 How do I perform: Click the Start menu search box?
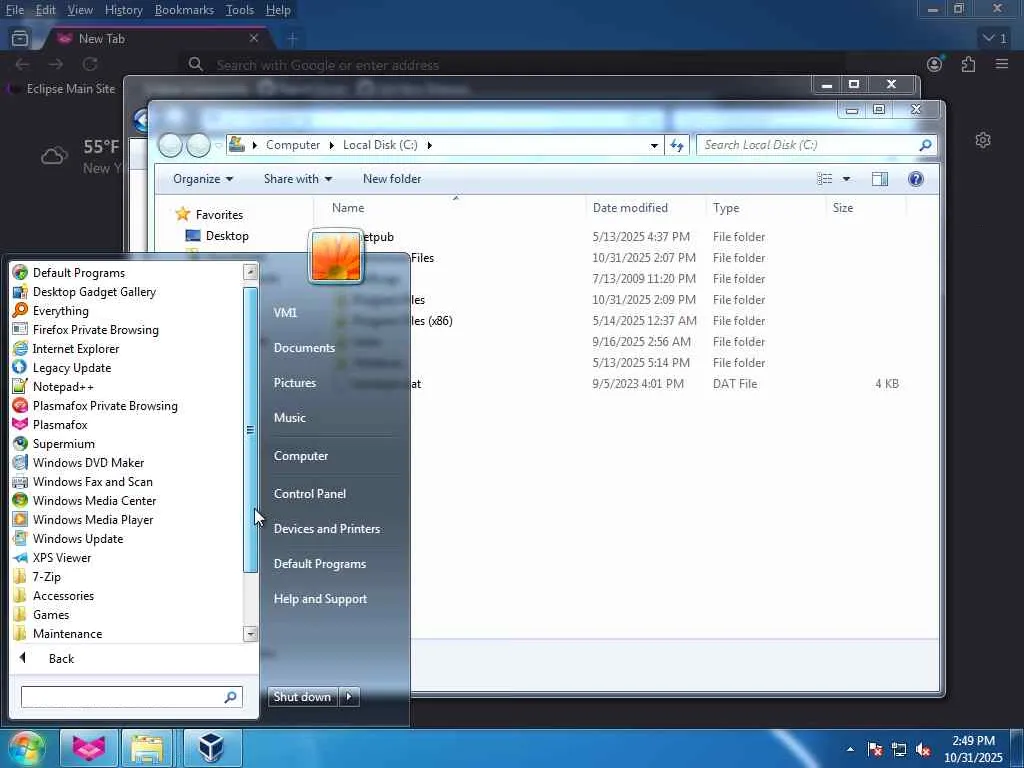[131, 697]
